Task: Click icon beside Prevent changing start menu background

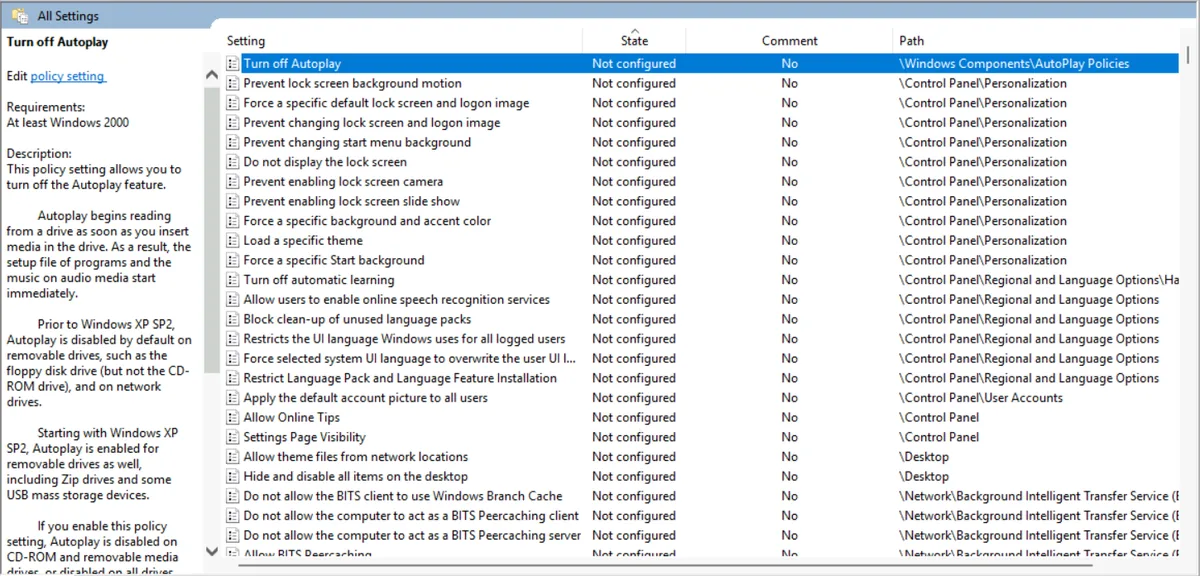Action: point(232,142)
